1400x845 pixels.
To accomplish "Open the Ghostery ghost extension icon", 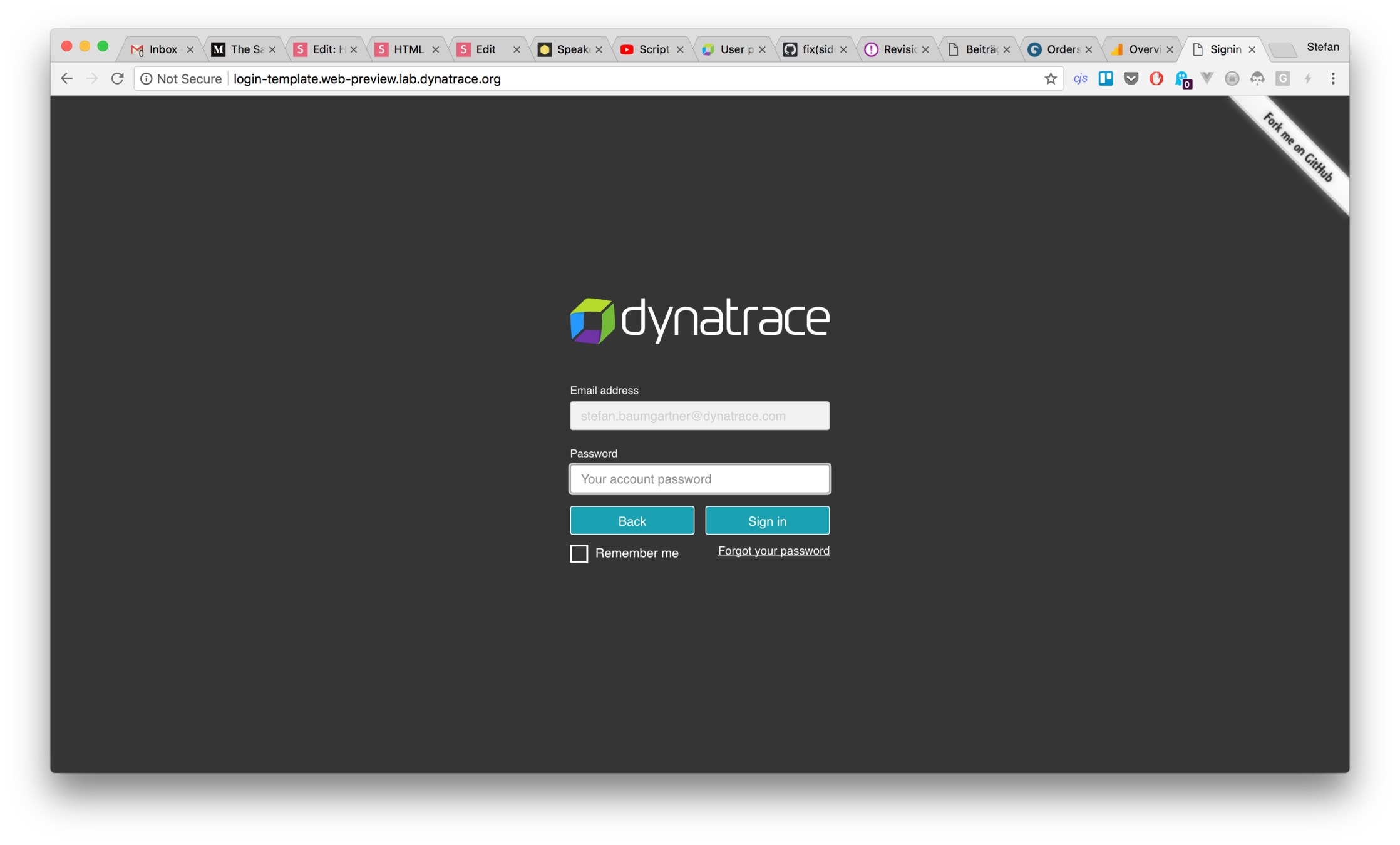I will point(1181,78).
